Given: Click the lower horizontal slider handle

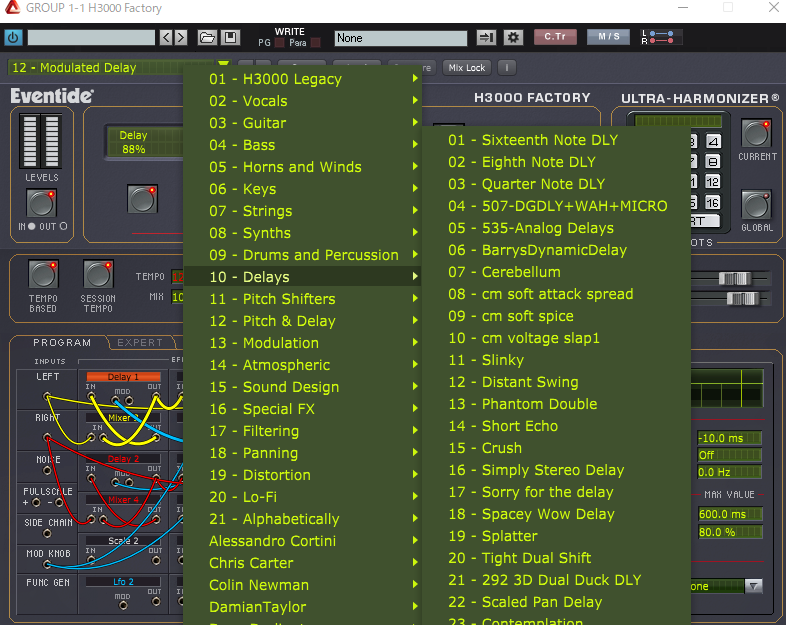Looking at the screenshot, I should 742,299.
